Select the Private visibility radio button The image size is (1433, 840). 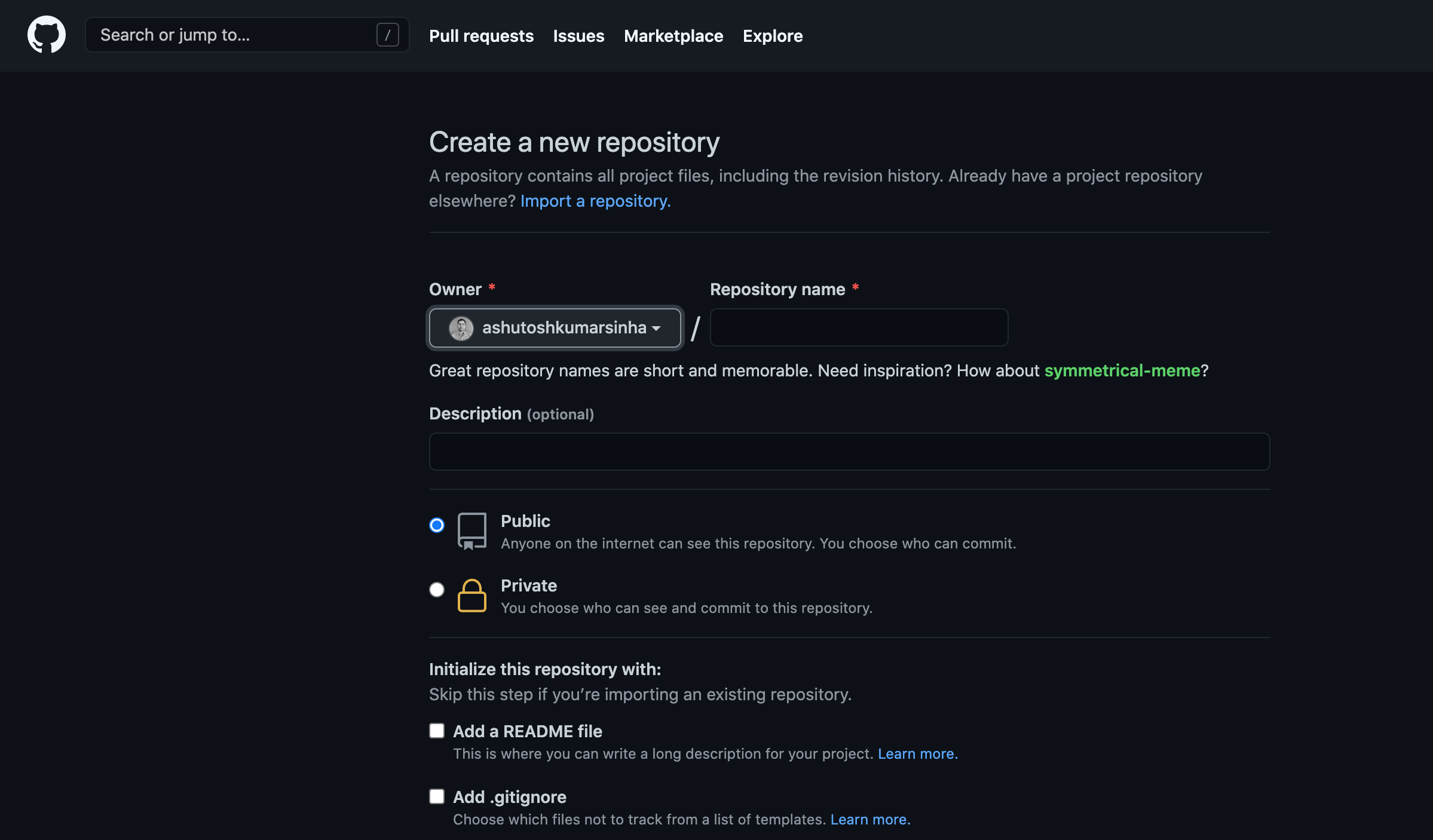pos(437,590)
